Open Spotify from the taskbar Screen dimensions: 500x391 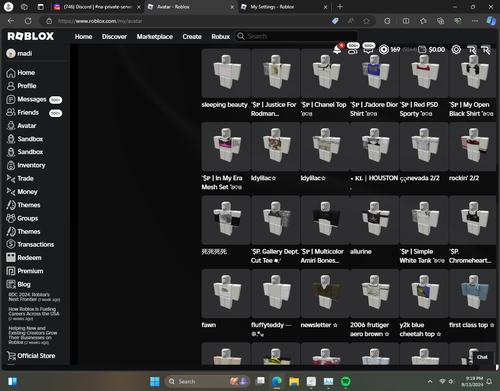click(x=346, y=381)
